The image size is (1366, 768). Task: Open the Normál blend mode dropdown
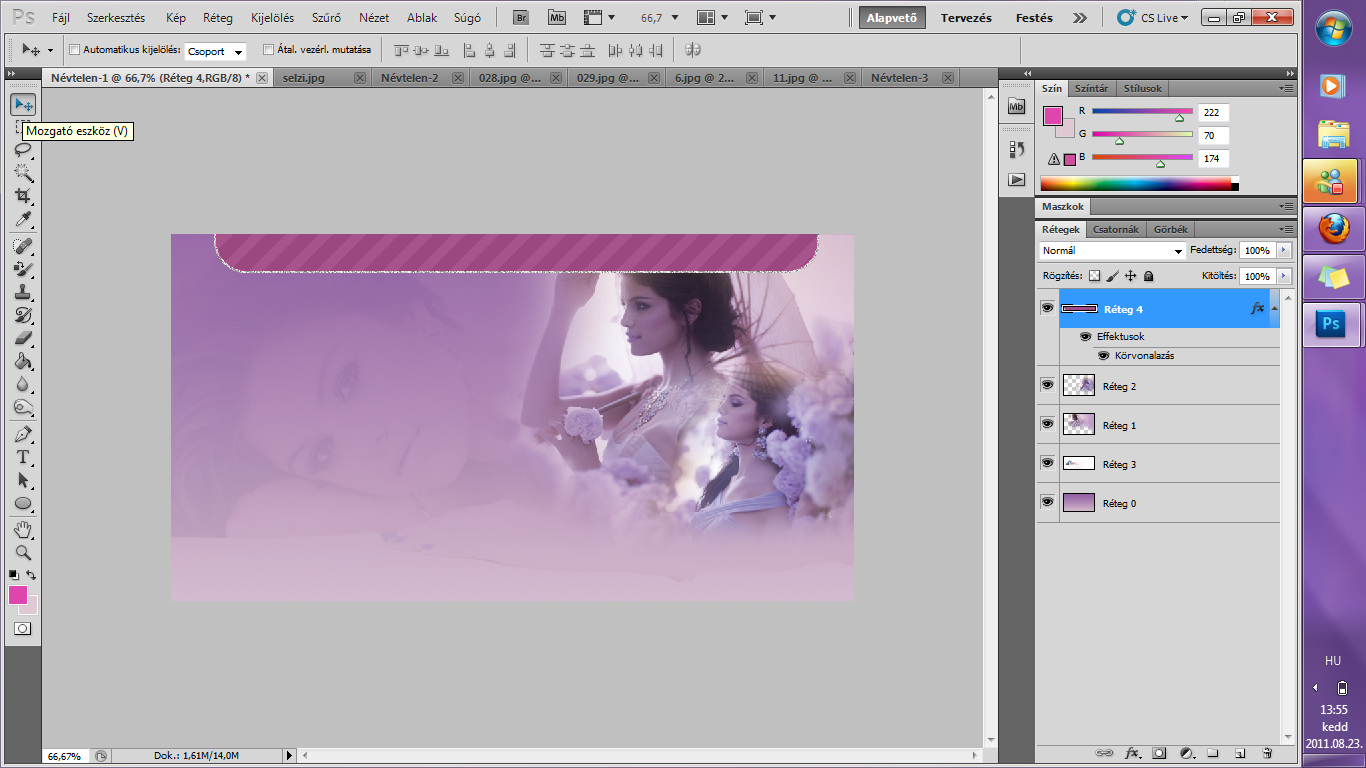(1112, 251)
